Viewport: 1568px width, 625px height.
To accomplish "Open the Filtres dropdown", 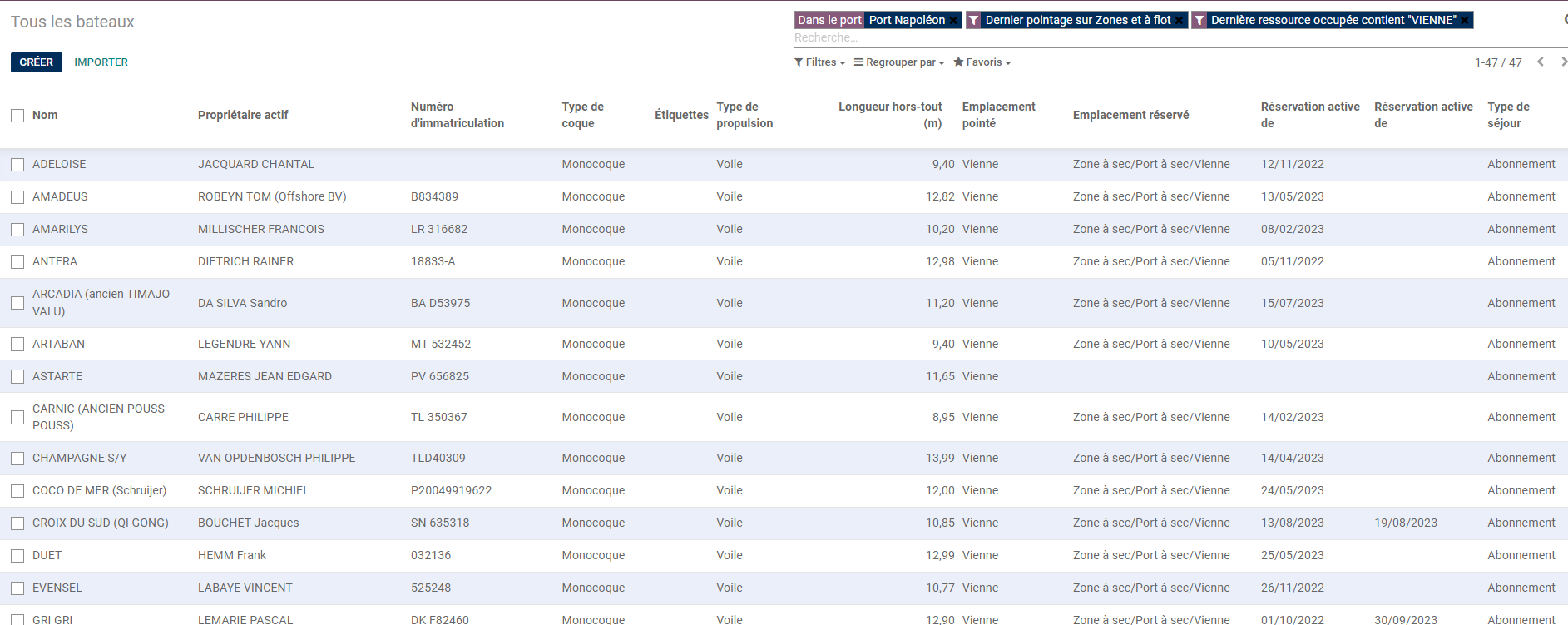I will [x=820, y=62].
